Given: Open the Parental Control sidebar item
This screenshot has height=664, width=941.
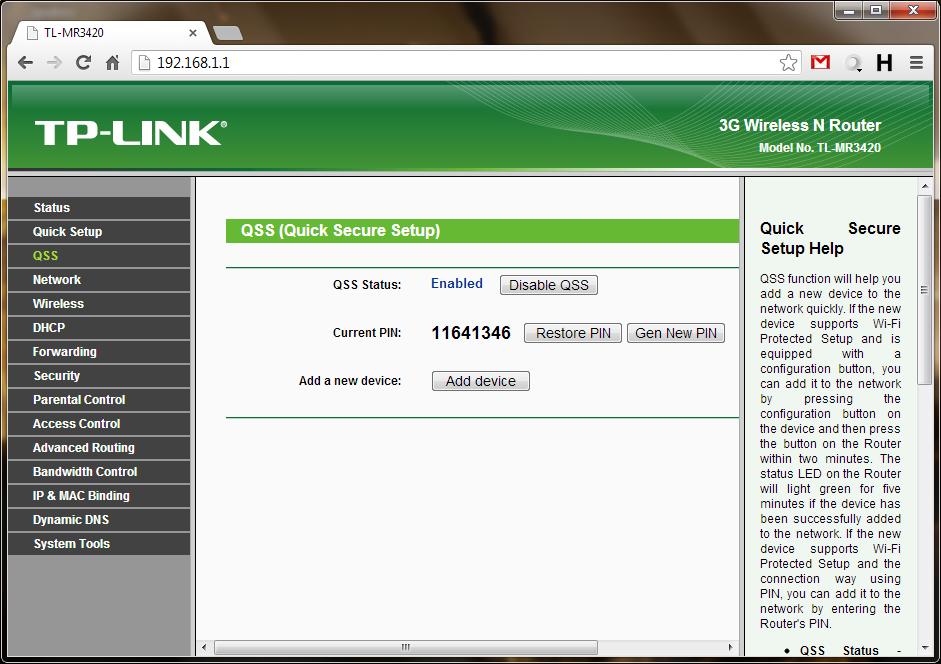Looking at the screenshot, I should [x=79, y=400].
